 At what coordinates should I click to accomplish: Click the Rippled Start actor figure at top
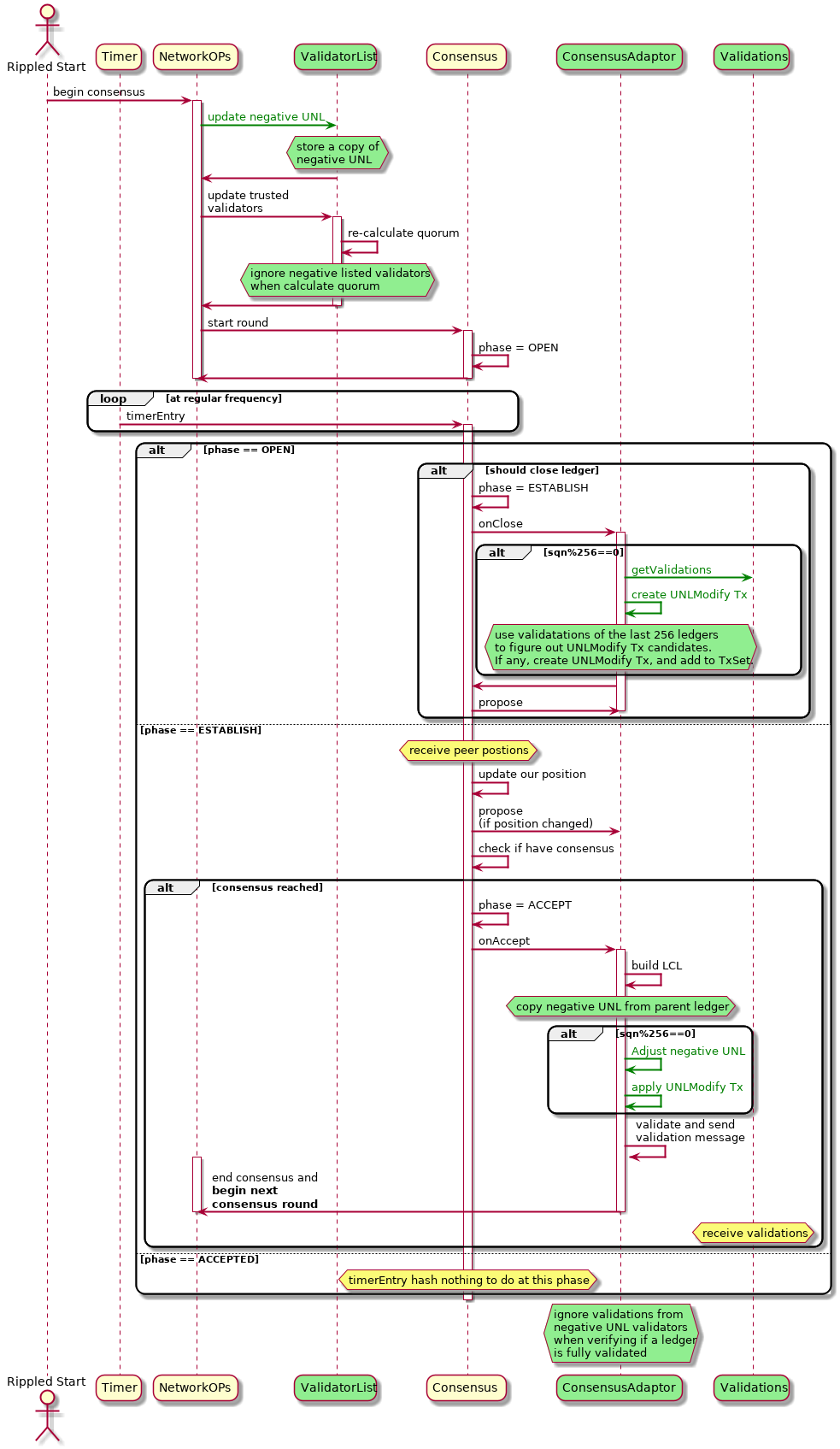pyautogui.click(x=47, y=30)
